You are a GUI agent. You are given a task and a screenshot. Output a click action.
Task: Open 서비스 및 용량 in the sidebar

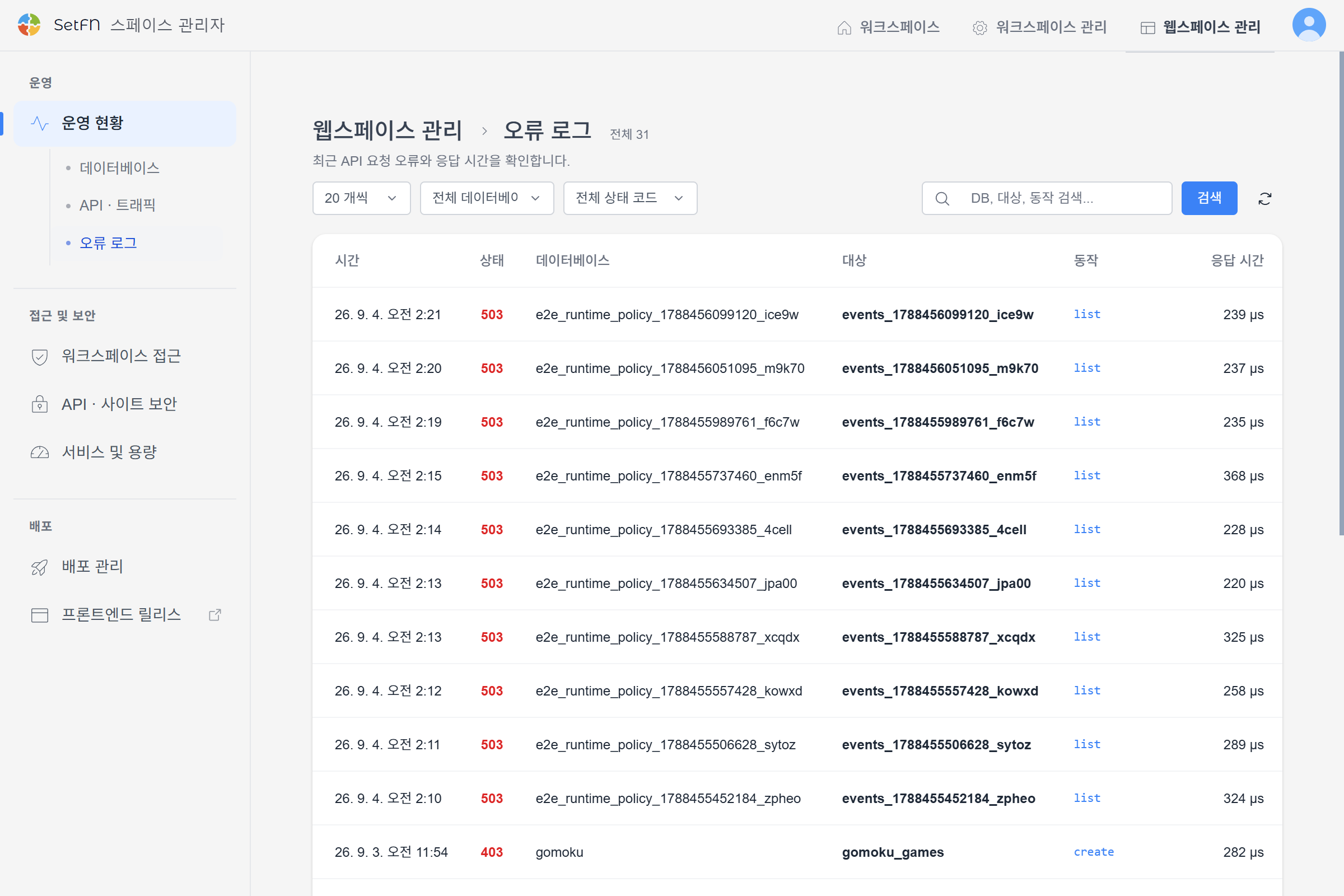124,452
